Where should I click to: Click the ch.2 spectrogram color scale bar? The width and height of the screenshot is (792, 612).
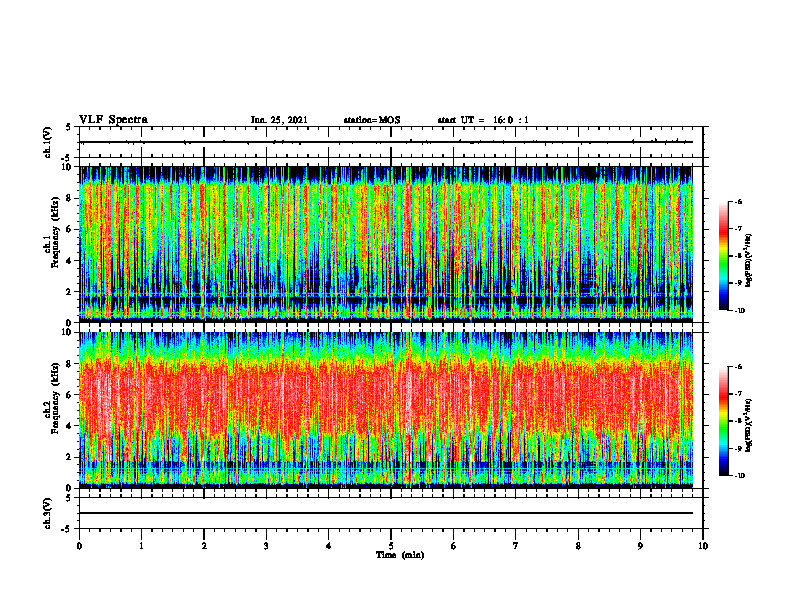pyautogui.click(x=723, y=421)
